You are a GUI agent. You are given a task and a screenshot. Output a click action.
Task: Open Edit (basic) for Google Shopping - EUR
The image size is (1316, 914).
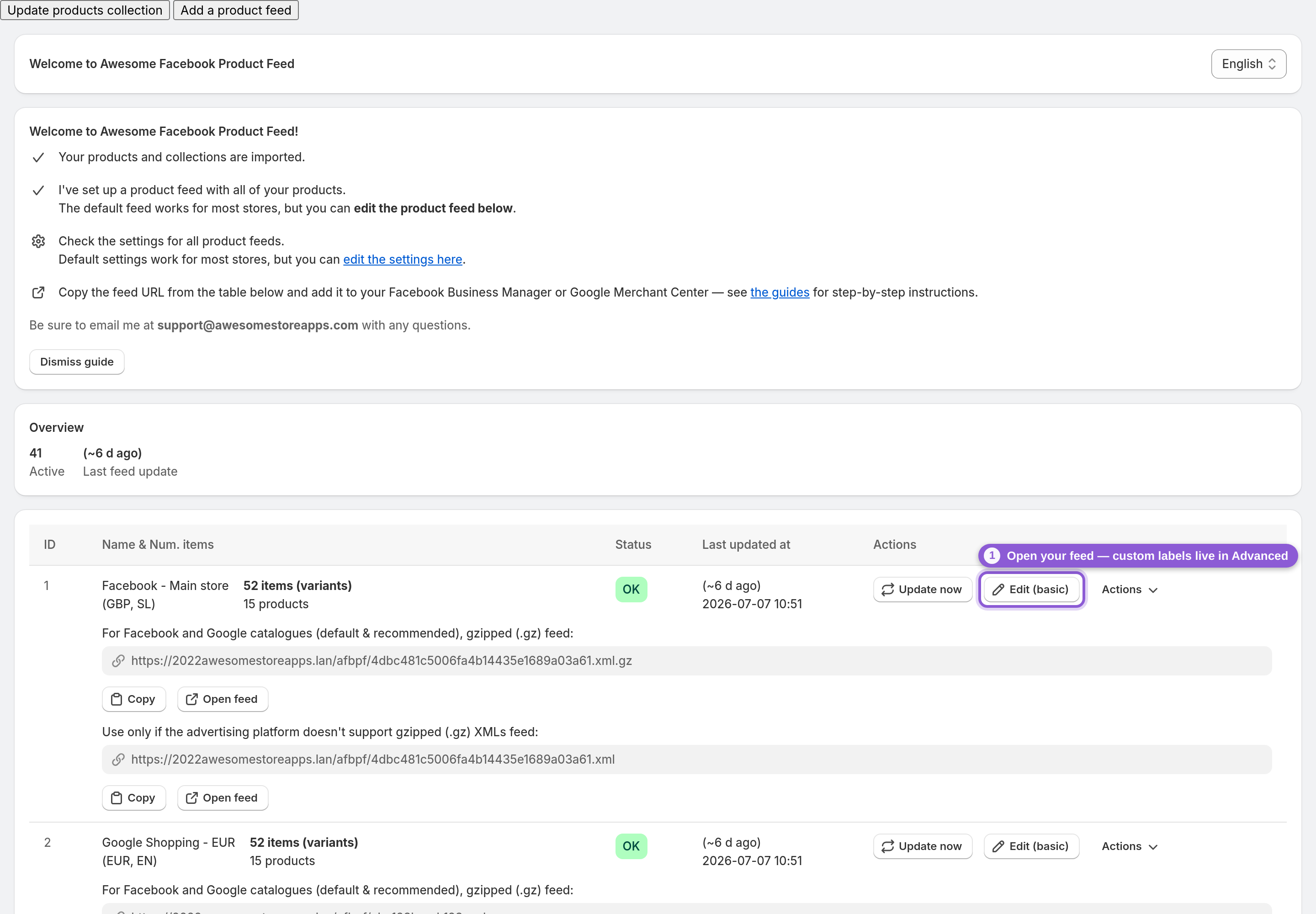pos(1031,846)
